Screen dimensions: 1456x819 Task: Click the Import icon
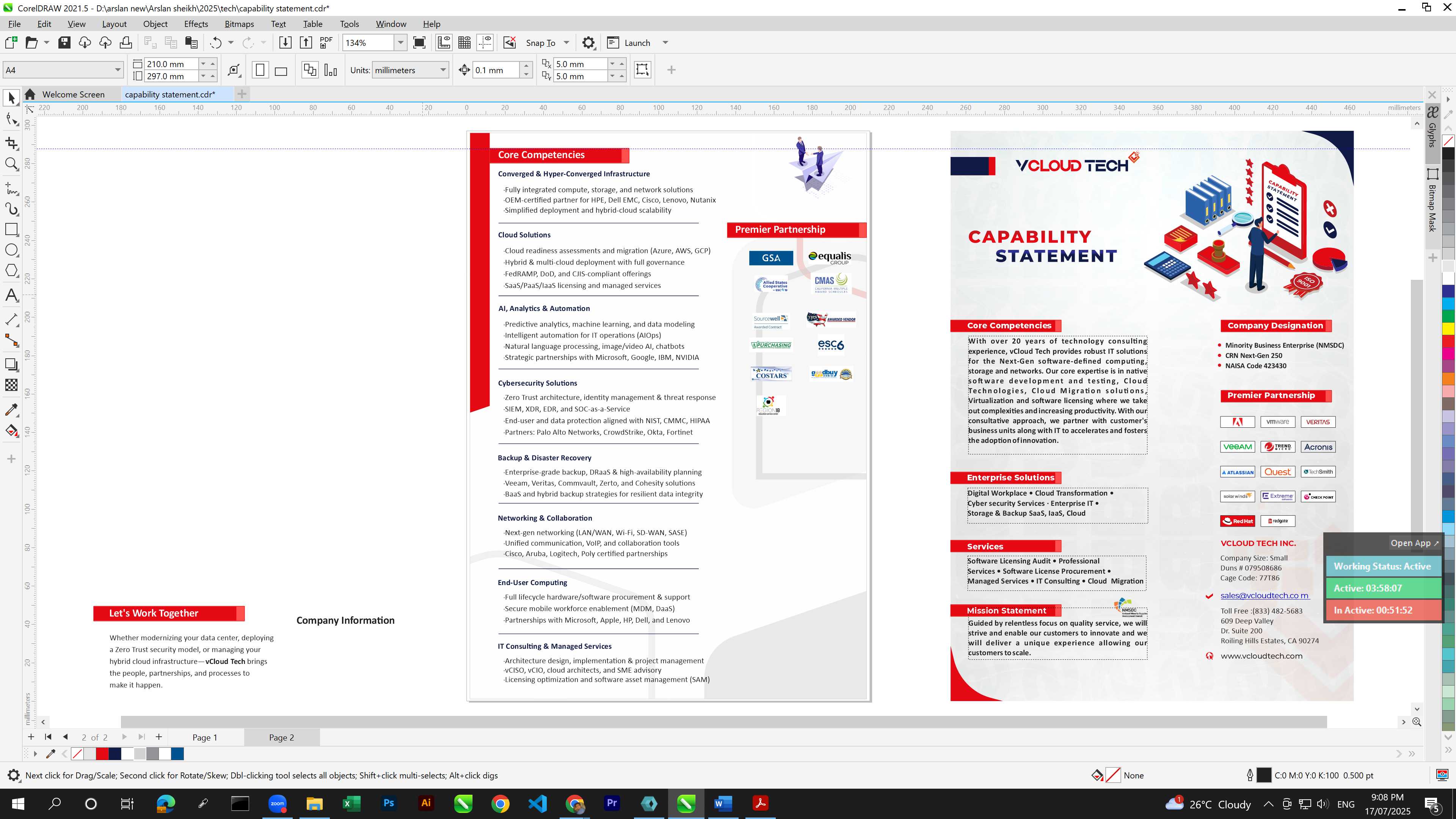286,43
